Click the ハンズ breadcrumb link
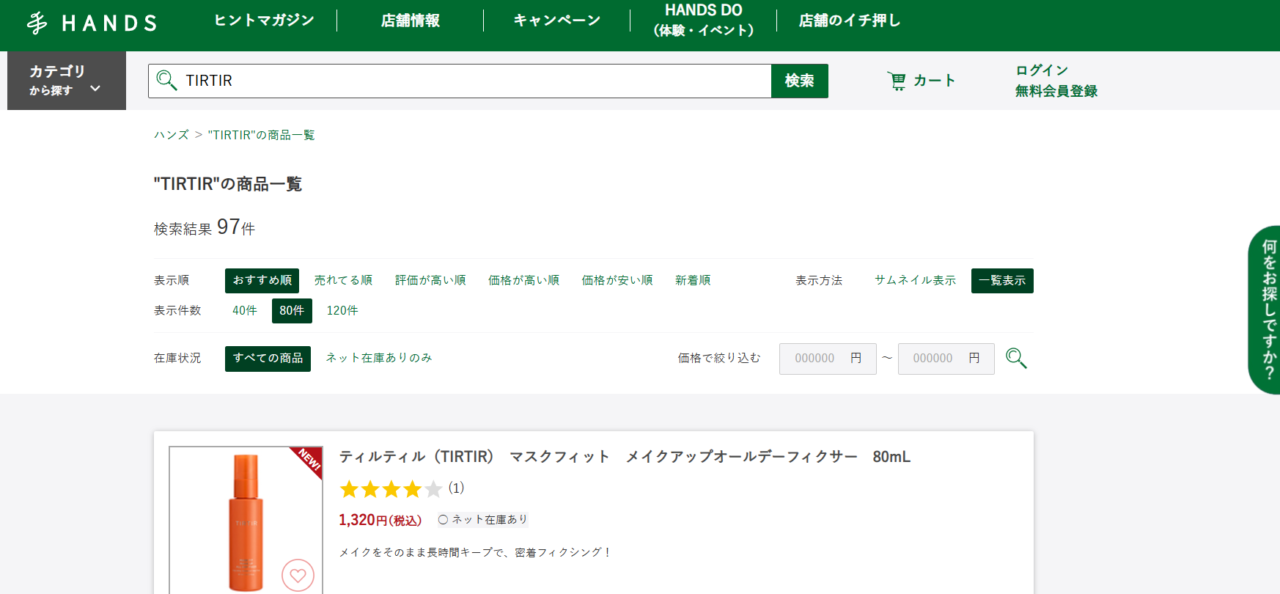The width and height of the screenshot is (1280, 594). [x=171, y=135]
